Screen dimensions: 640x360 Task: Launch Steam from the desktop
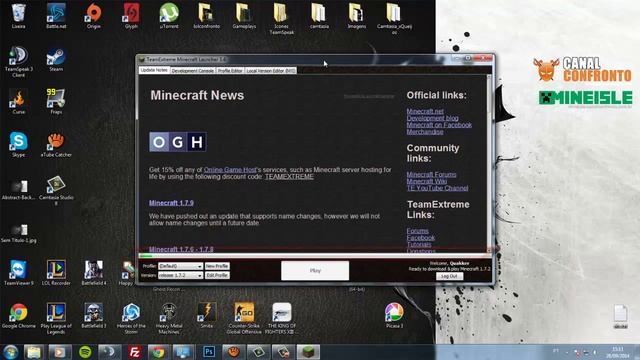pyautogui.click(x=56, y=60)
